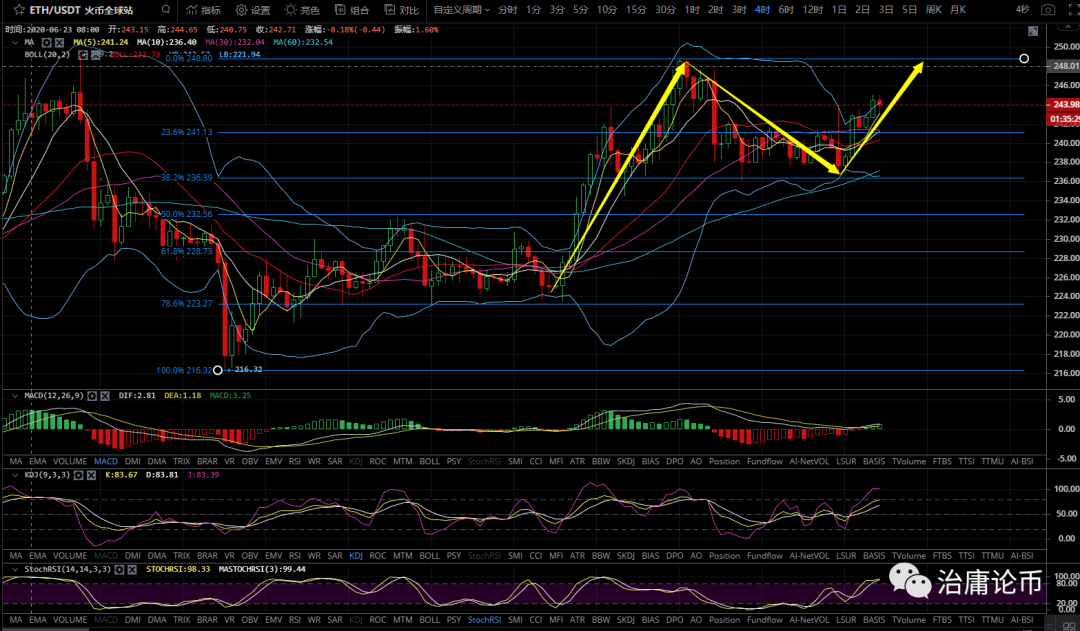Open chart 设置 settings
The width and height of the screenshot is (1080, 631).
tap(254, 11)
